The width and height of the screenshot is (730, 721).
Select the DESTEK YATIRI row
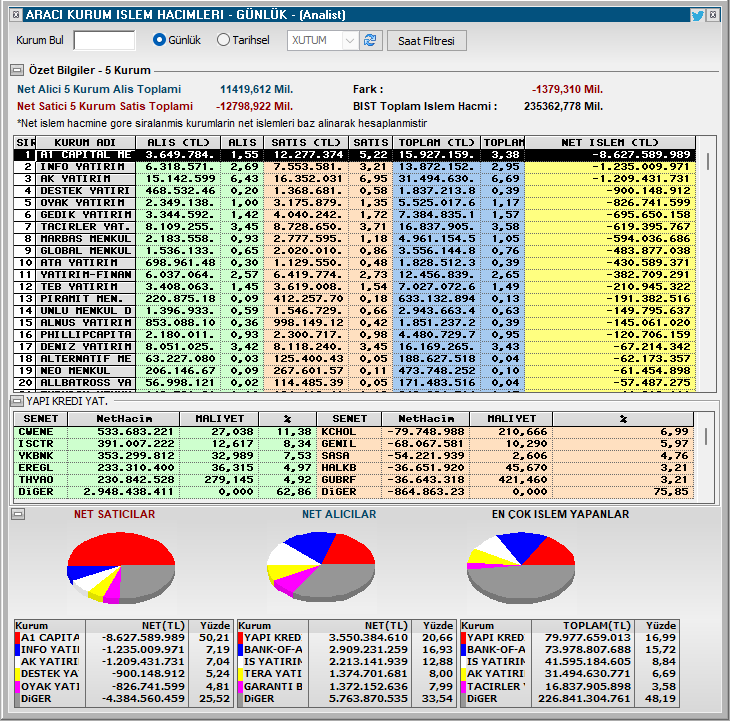point(355,191)
